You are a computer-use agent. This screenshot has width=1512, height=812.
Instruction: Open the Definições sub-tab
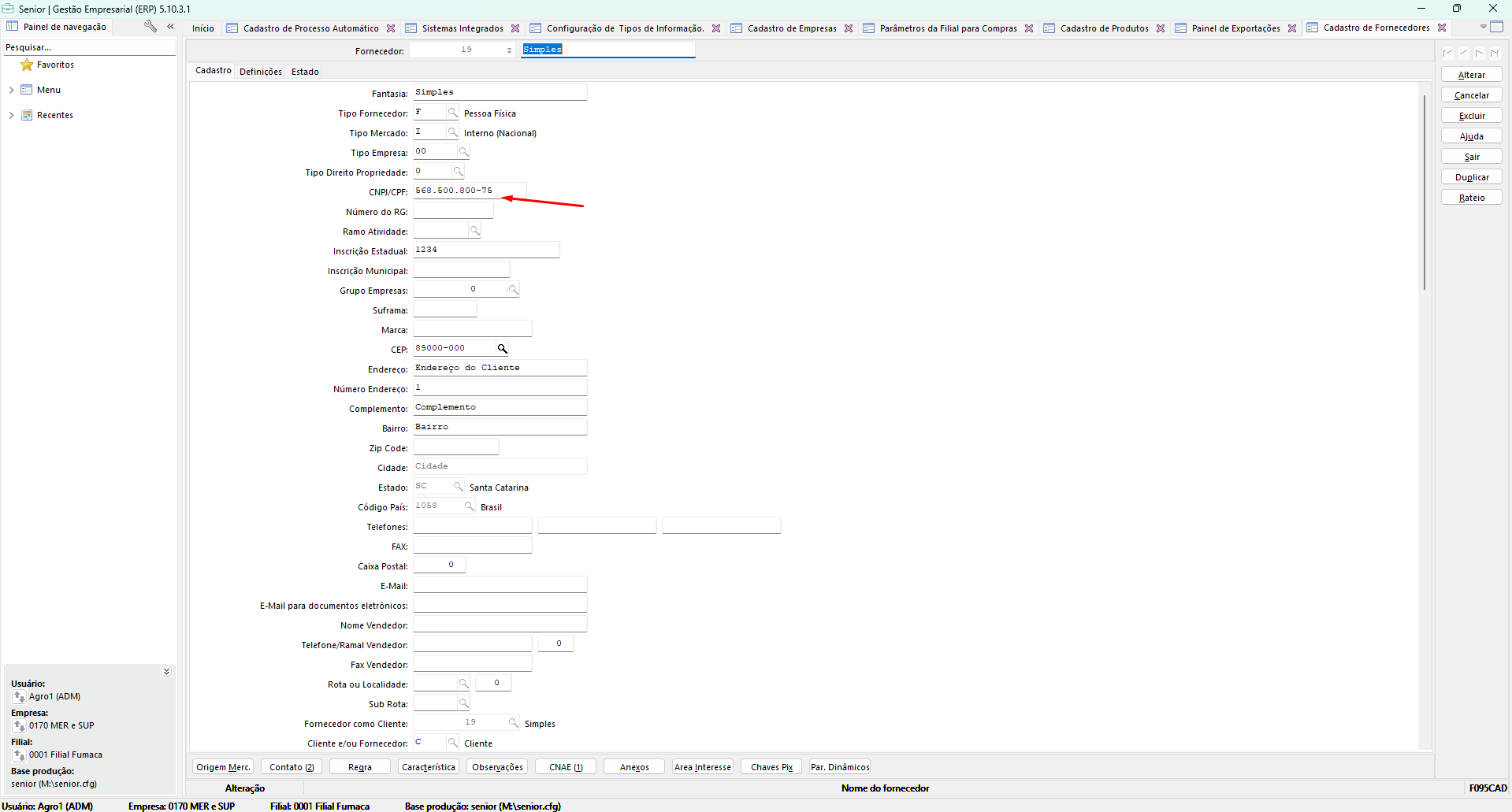[261, 72]
